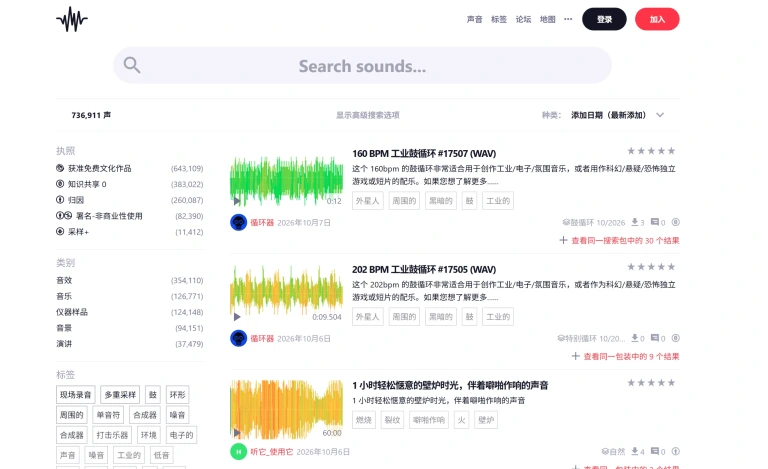
Task: Click the license icon on the fireplace result
Action: click(675, 451)
